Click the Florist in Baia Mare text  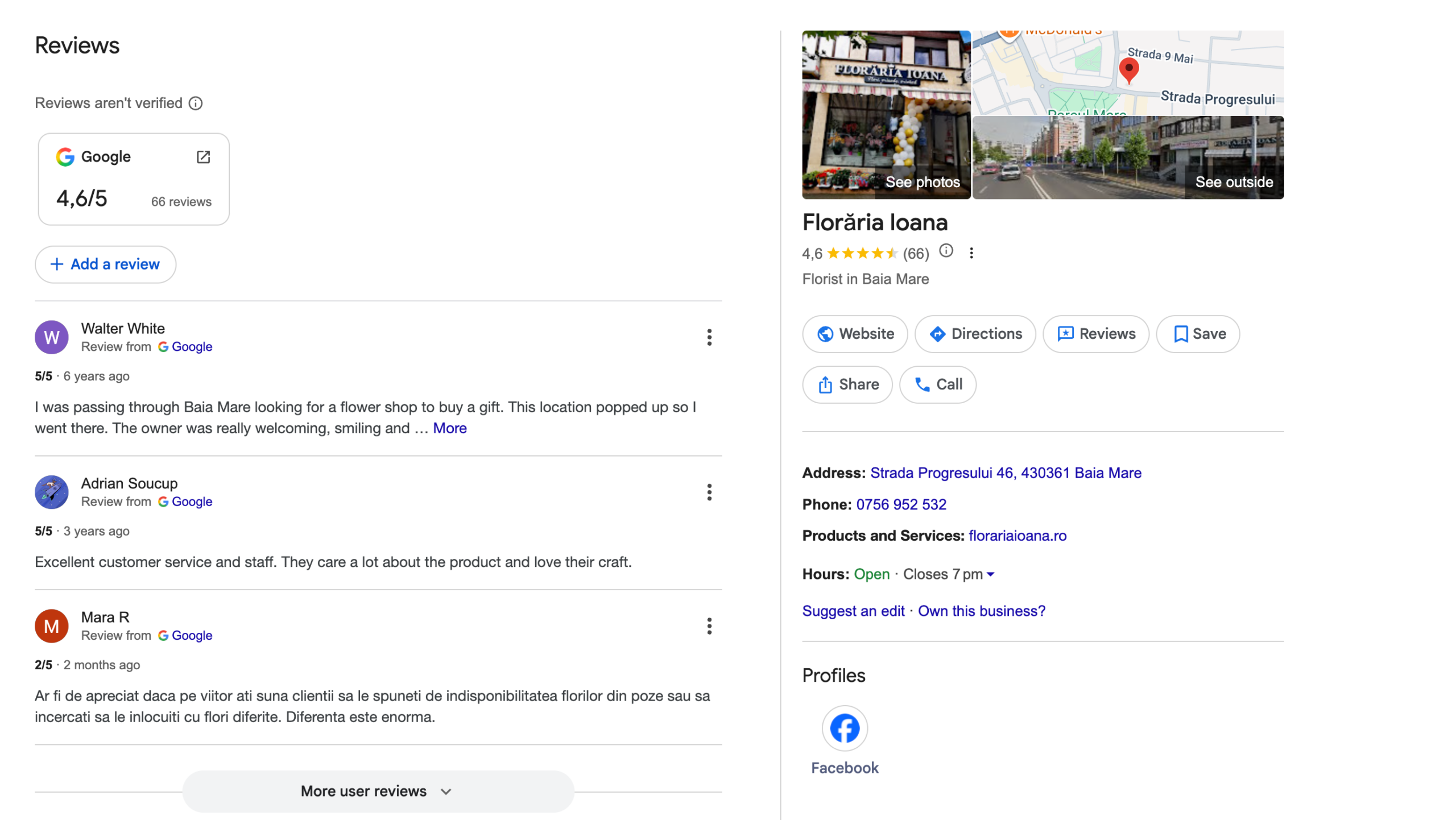click(865, 279)
